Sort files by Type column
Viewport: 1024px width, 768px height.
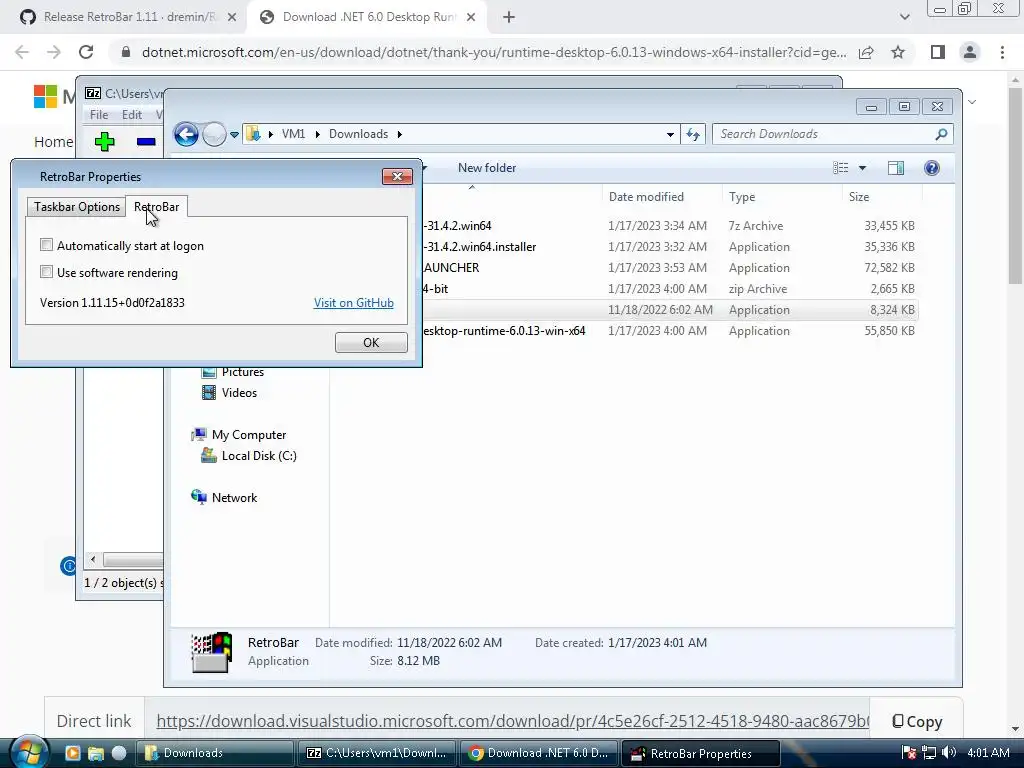click(x=782, y=197)
